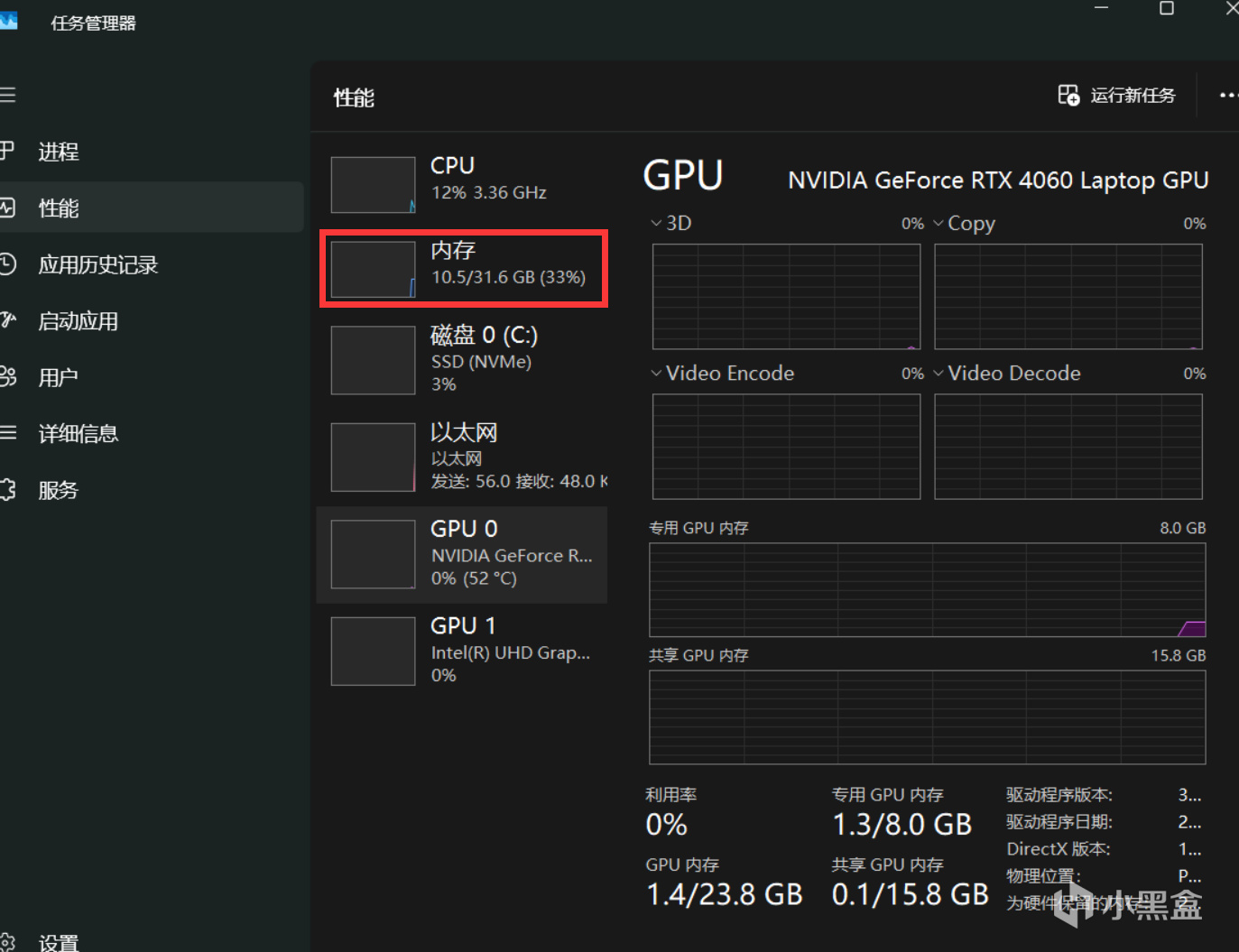This screenshot has height=952, width=1239.
Task: Click the driver date (驱动程序日期) label
Action: click(x=1059, y=822)
